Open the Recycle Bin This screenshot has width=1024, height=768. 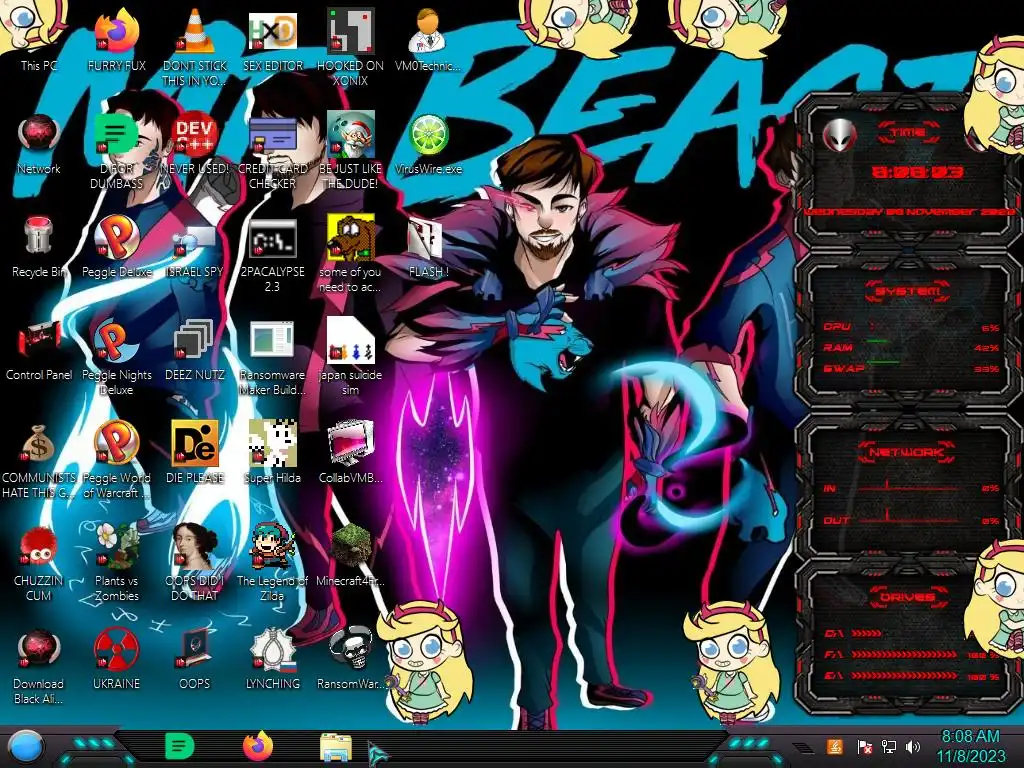(39, 246)
